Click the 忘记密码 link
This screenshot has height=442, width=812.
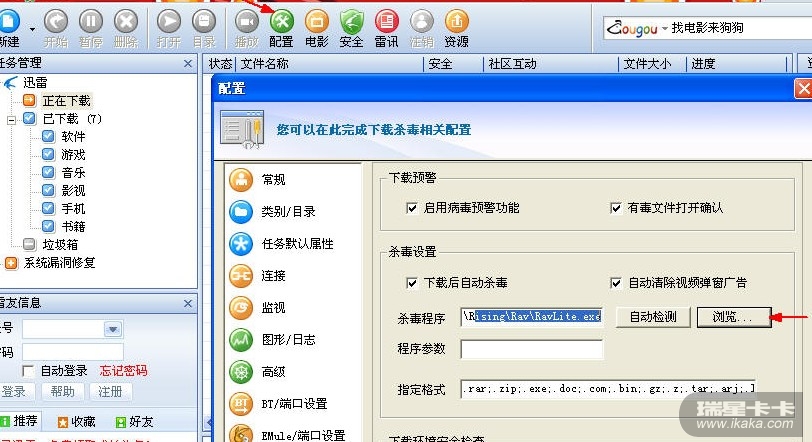tap(123, 371)
